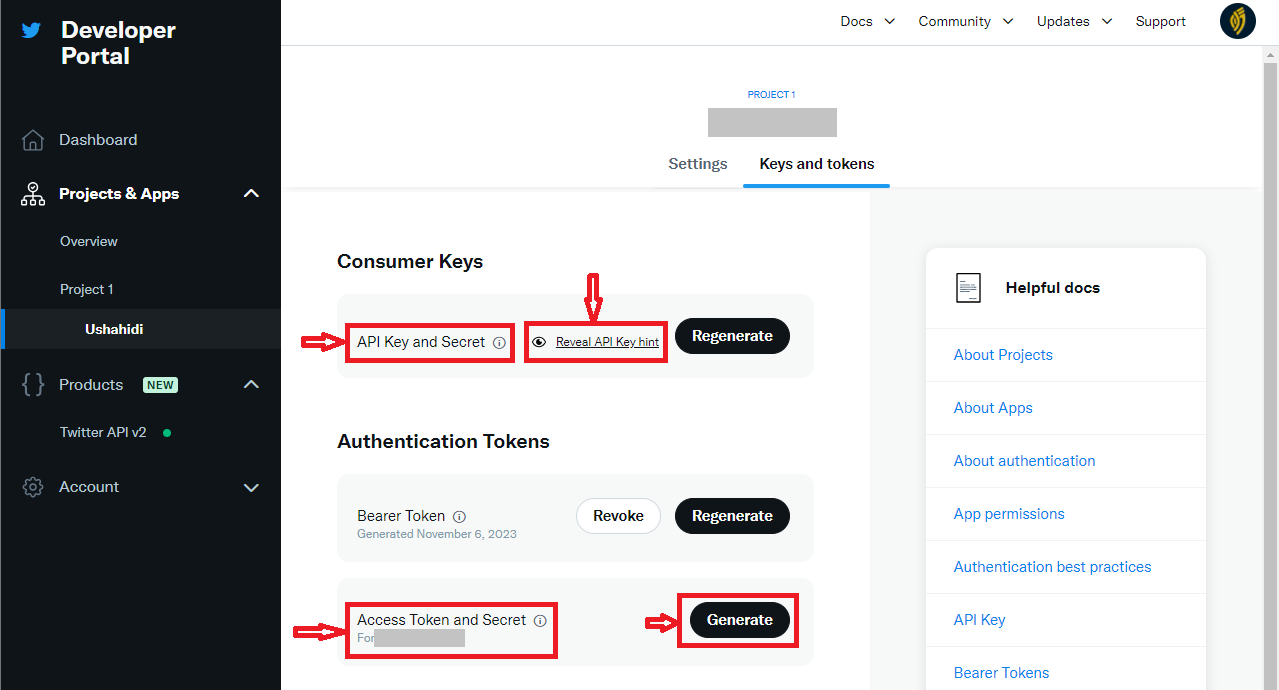Collapse the Projects & Apps section
The image size is (1279, 690).
point(251,194)
